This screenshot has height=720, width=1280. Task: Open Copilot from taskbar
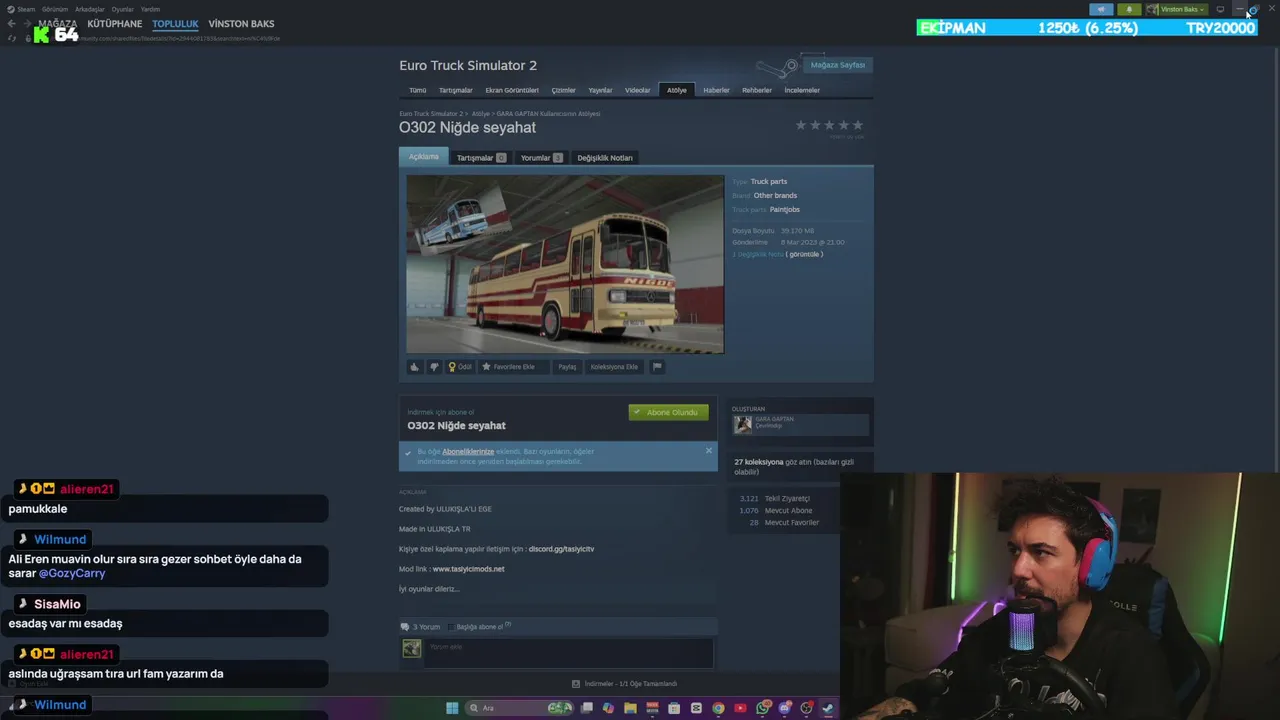(608, 708)
